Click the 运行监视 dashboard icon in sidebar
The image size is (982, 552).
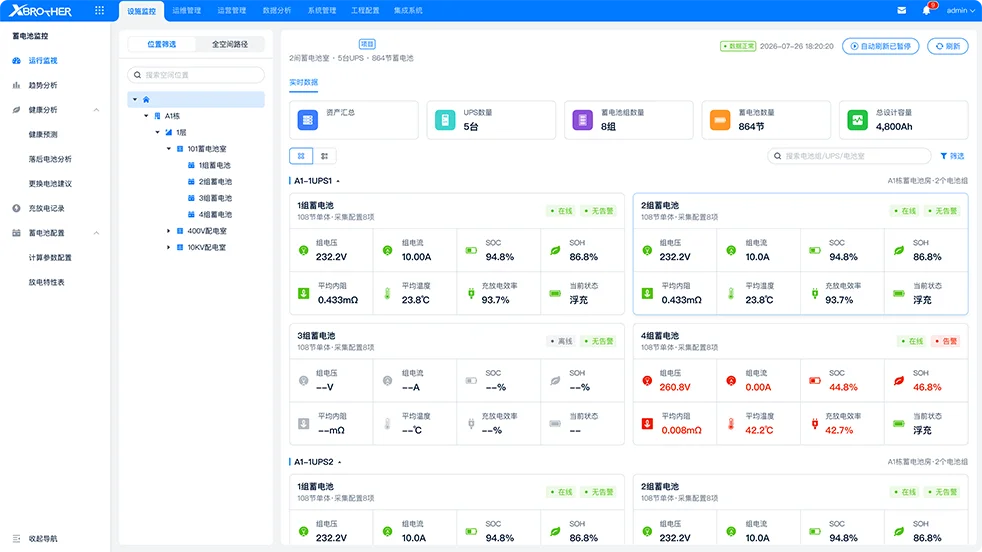click(x=16, y=61)
